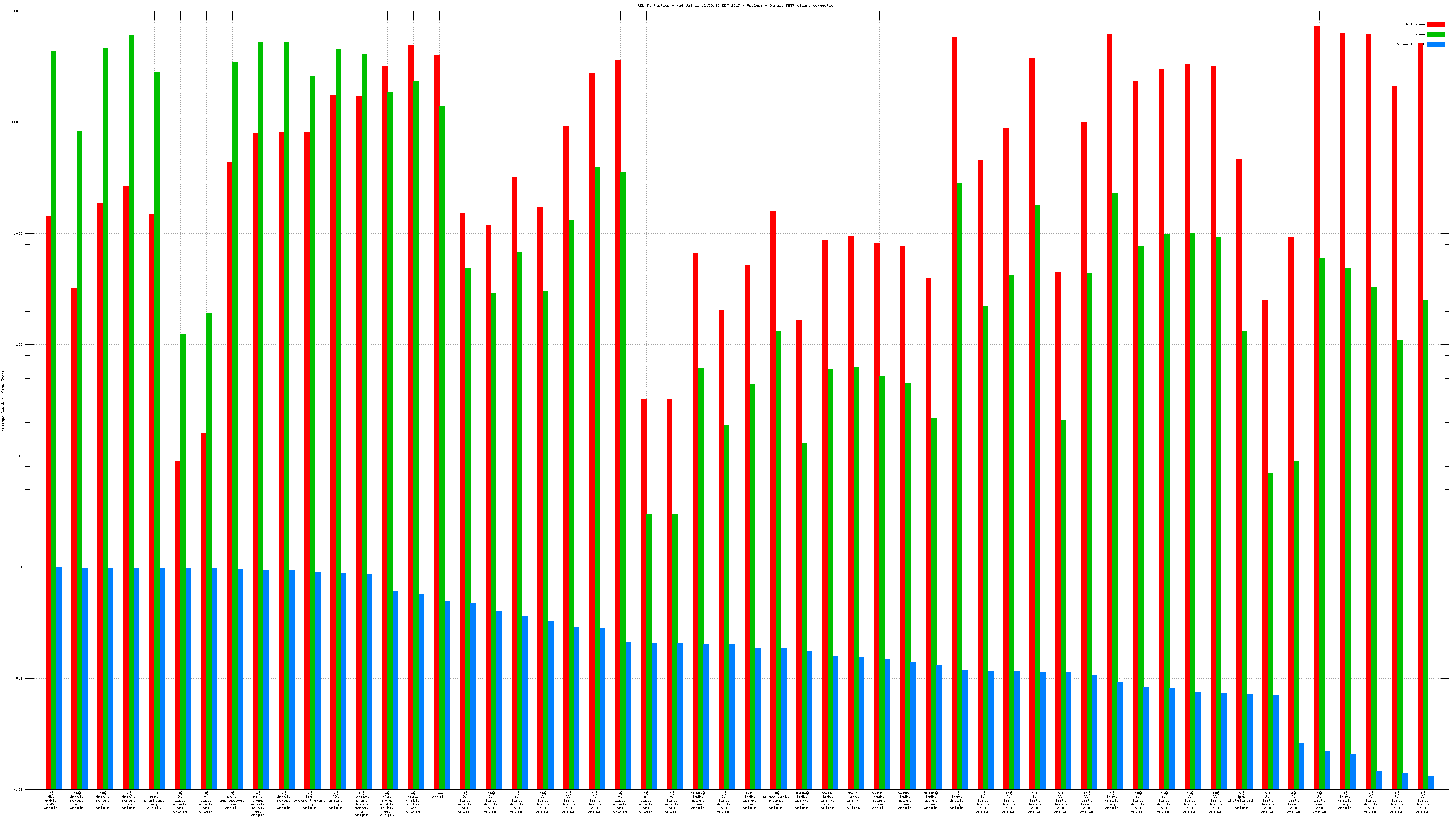Click the 1000 y-axis tick label
Image resolution: width=1456 pixels, height=819 pixels.
(19, 233)
